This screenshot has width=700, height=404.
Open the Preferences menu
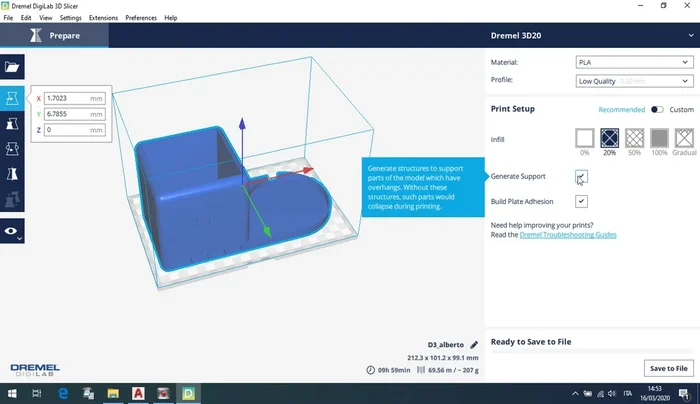pos(141,18)
